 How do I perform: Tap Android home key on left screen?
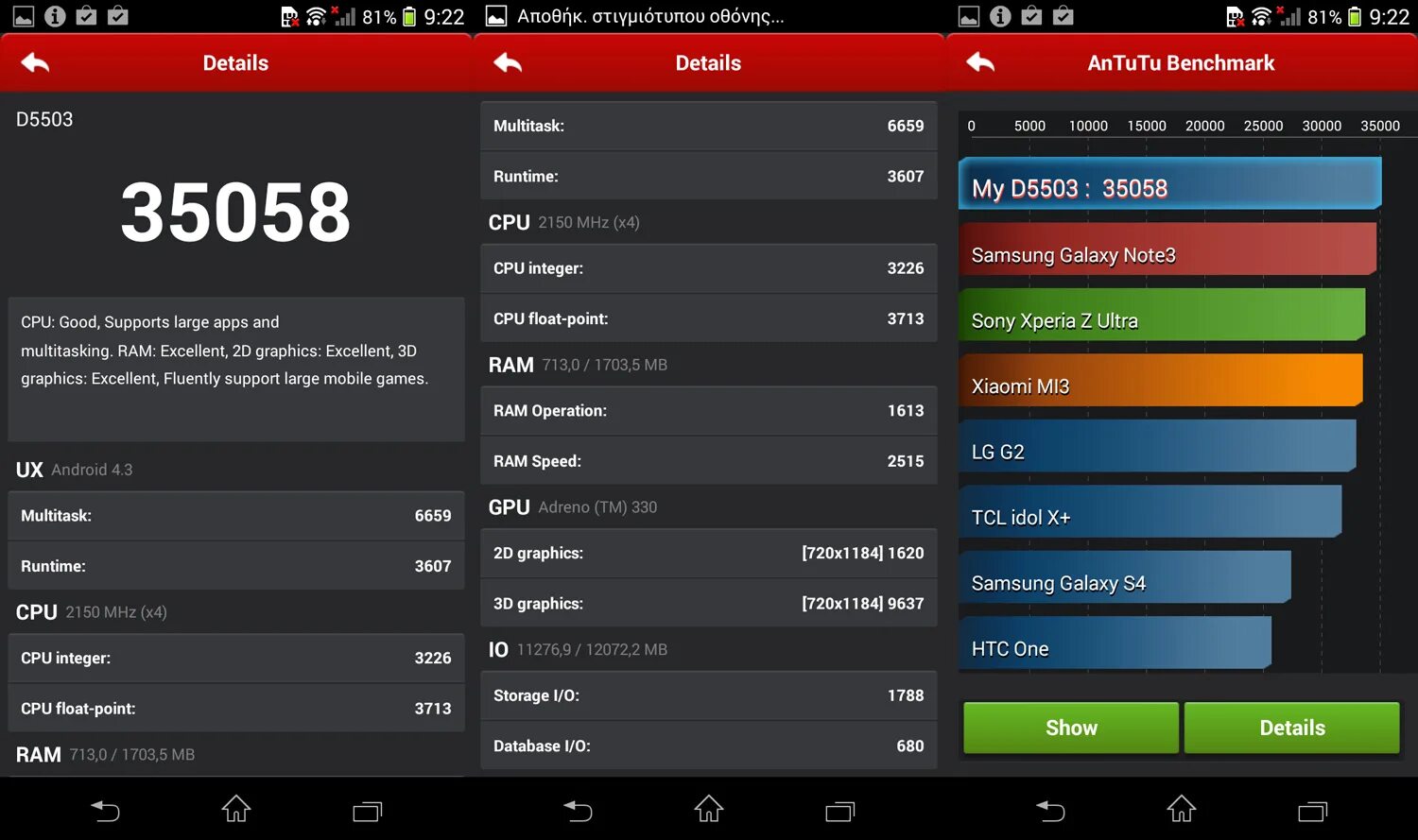pos(236,809)
